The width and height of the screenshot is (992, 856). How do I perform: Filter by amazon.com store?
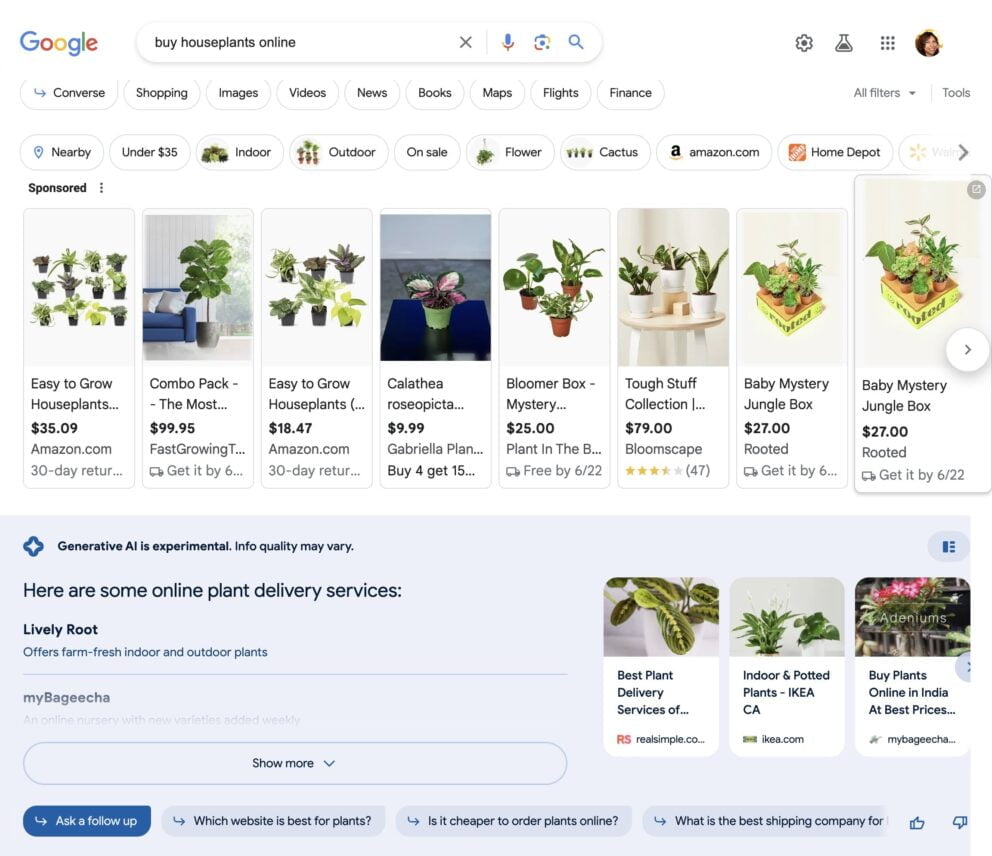pos(714,152)
